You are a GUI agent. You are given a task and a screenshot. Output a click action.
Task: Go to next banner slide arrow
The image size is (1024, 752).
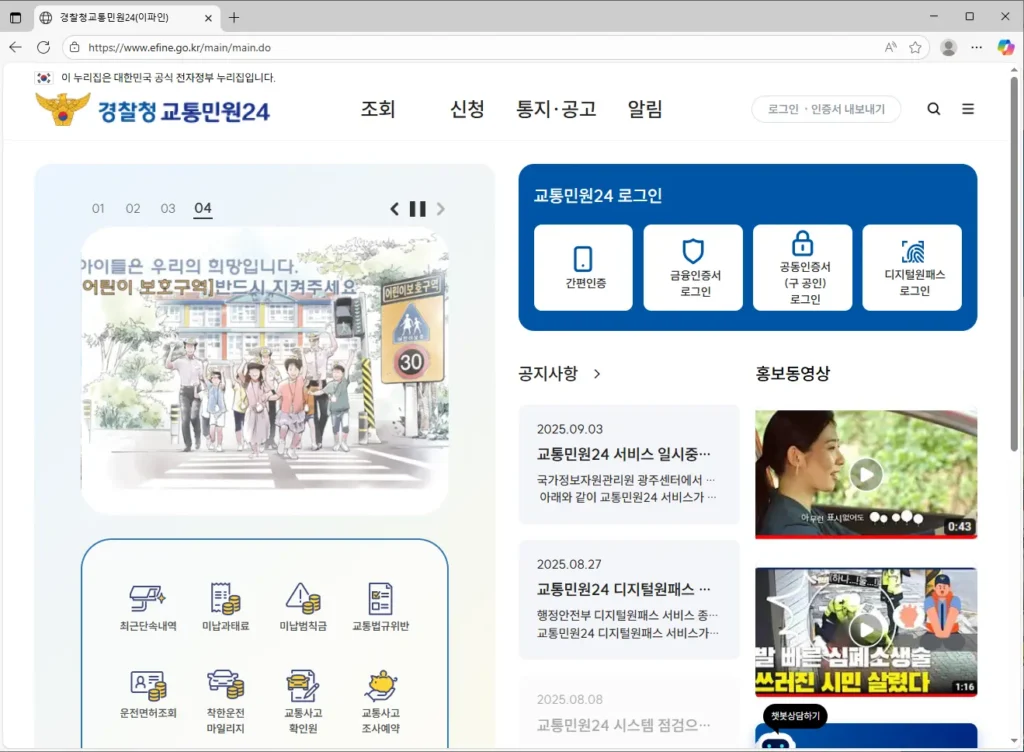441,209
